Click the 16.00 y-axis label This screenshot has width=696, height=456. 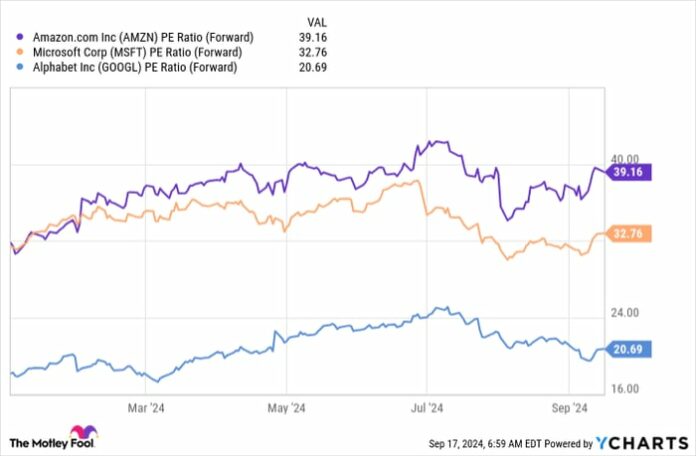[627, 389]
